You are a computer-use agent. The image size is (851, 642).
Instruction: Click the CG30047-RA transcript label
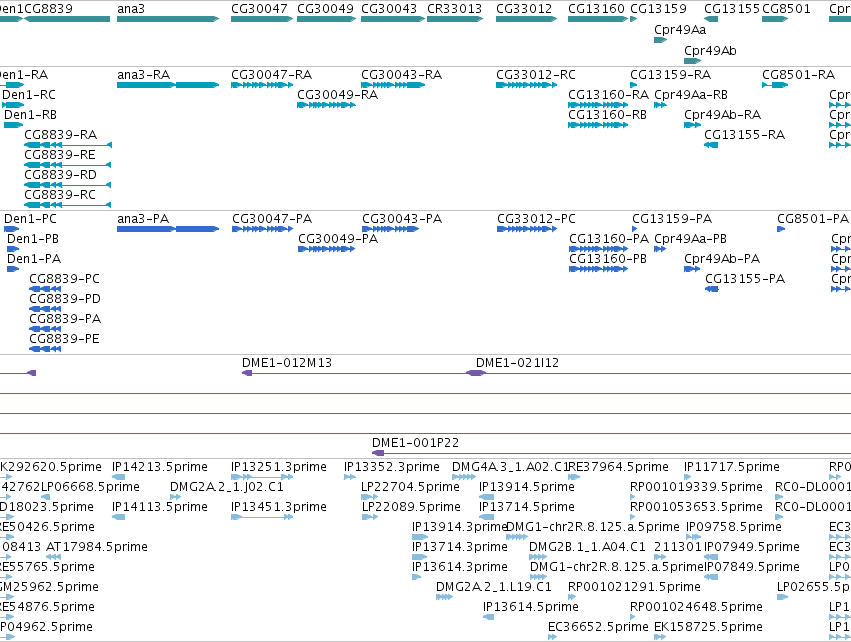[271, 75]
